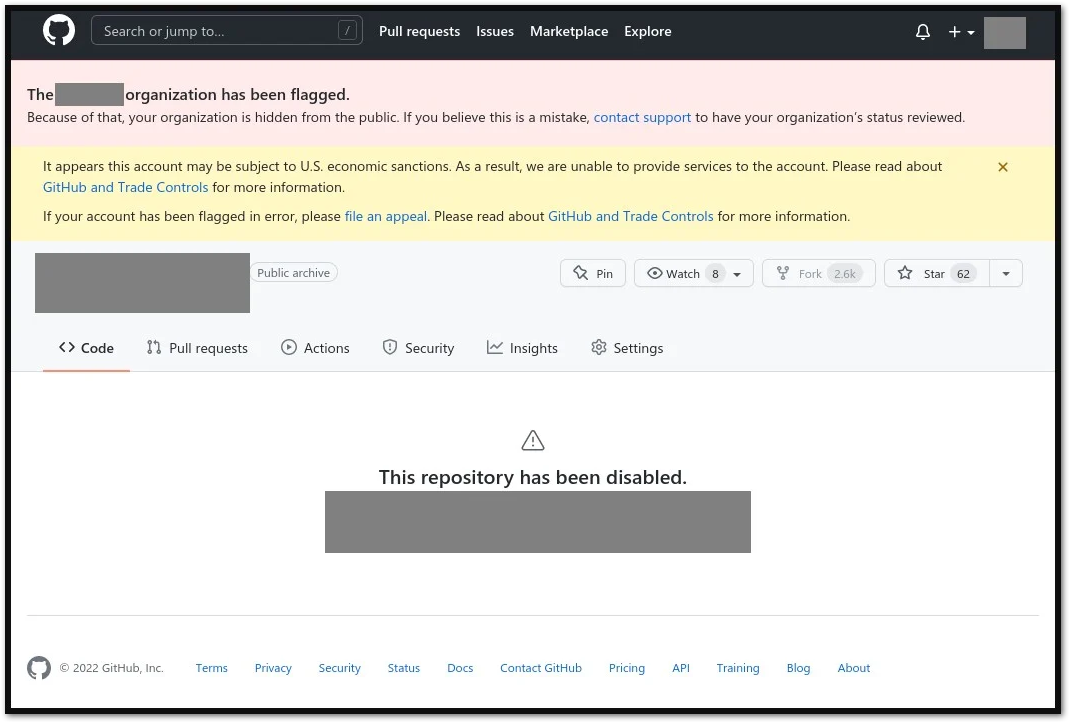The image size is (1070, 723).
Task: Open first GitHub and Trade Controls link
Action: pos(126,187)
